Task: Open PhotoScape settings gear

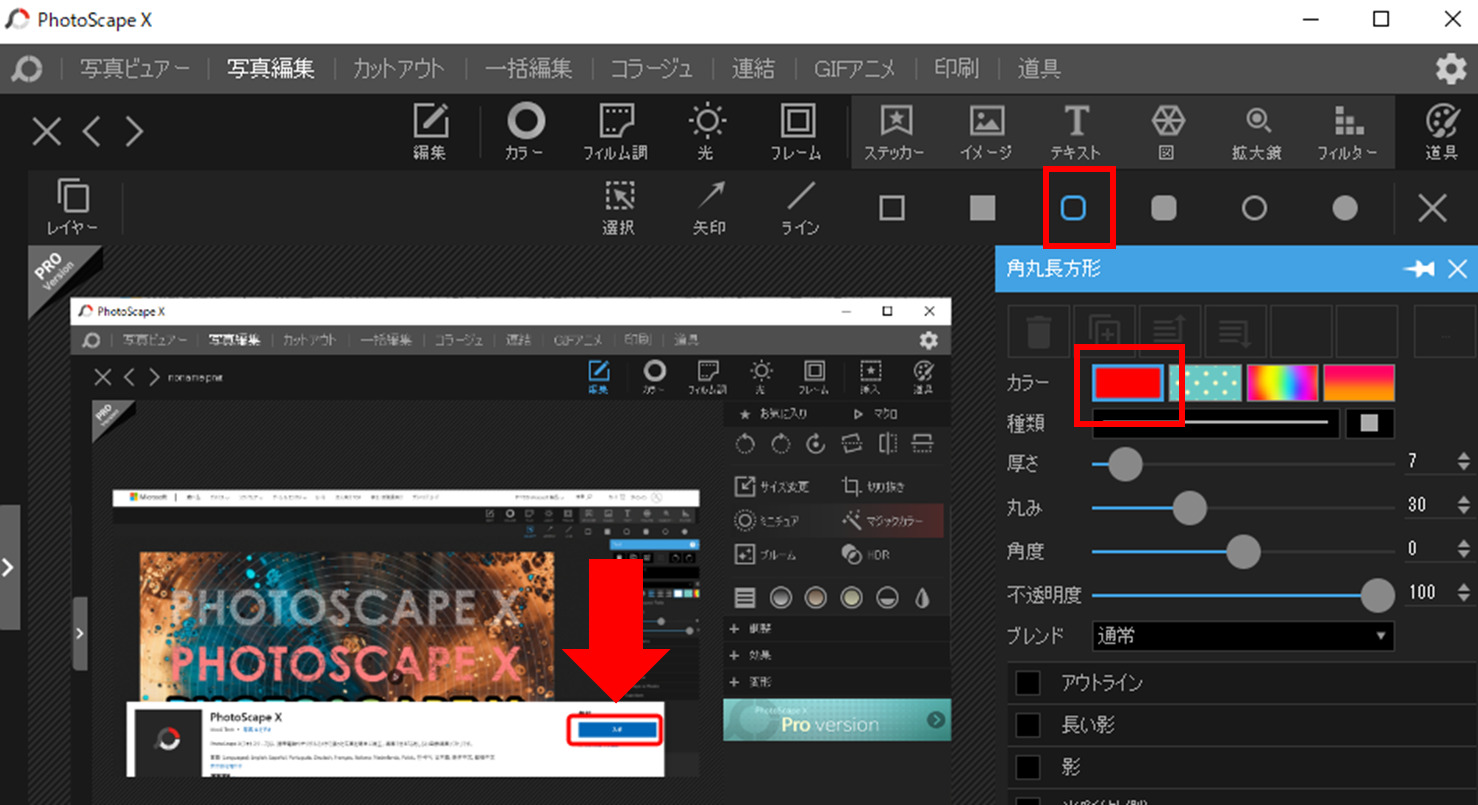Action: coord(1451,68)
